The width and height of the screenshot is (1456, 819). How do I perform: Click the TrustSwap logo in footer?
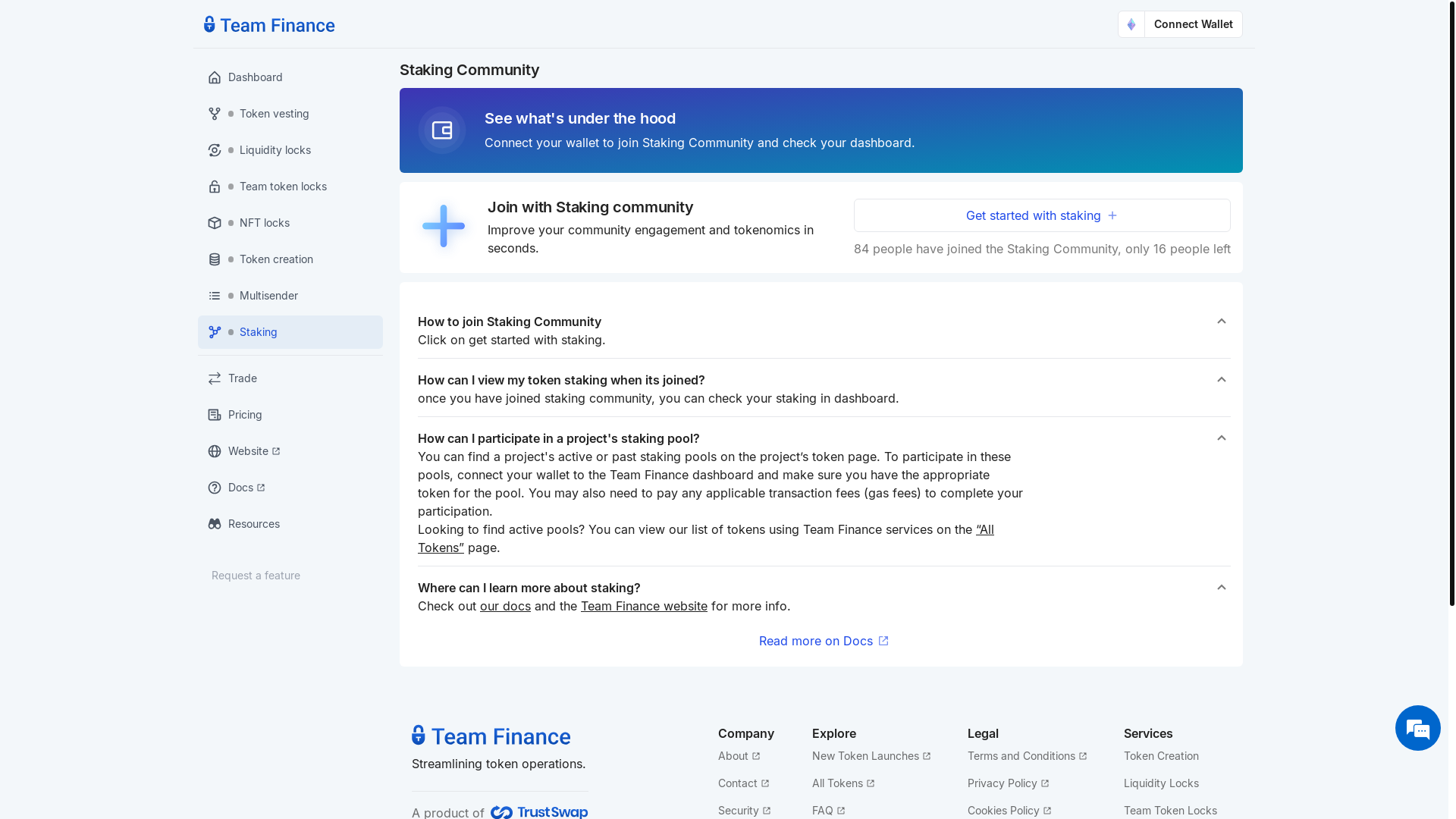(539, 812)
